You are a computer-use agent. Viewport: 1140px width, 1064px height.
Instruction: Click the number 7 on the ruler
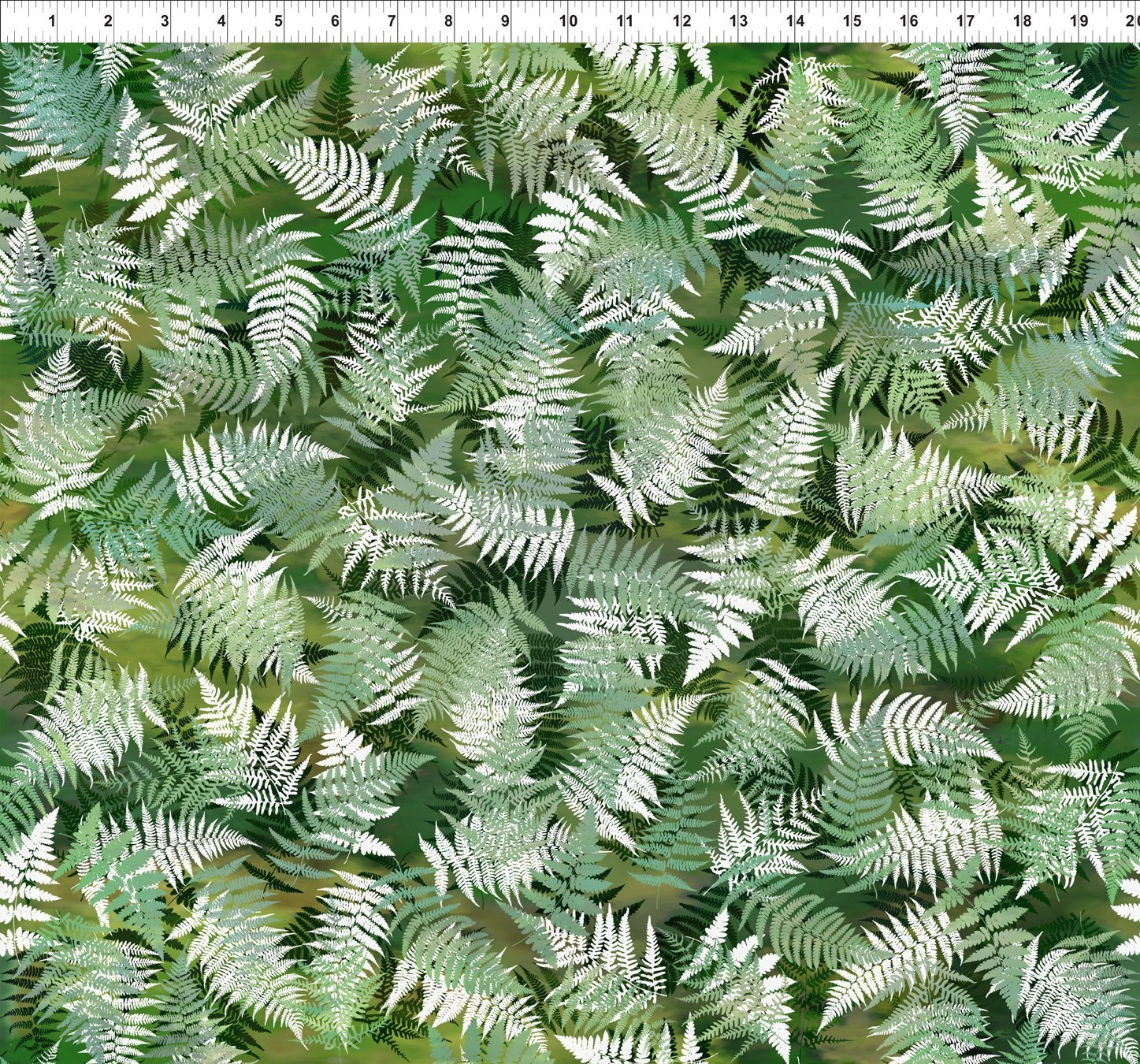point(392,21)
